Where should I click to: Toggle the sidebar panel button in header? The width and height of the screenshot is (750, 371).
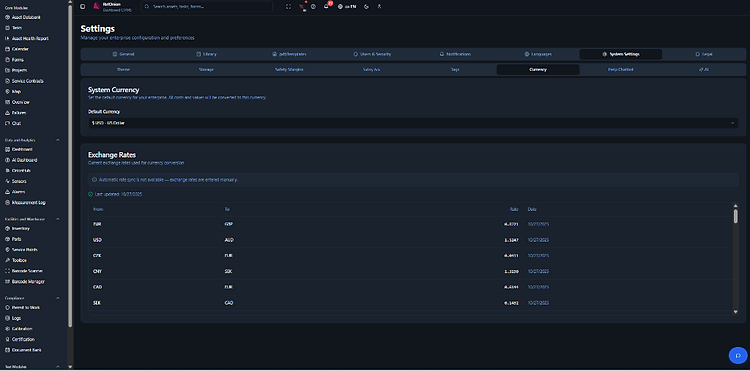tap(83, 7)
